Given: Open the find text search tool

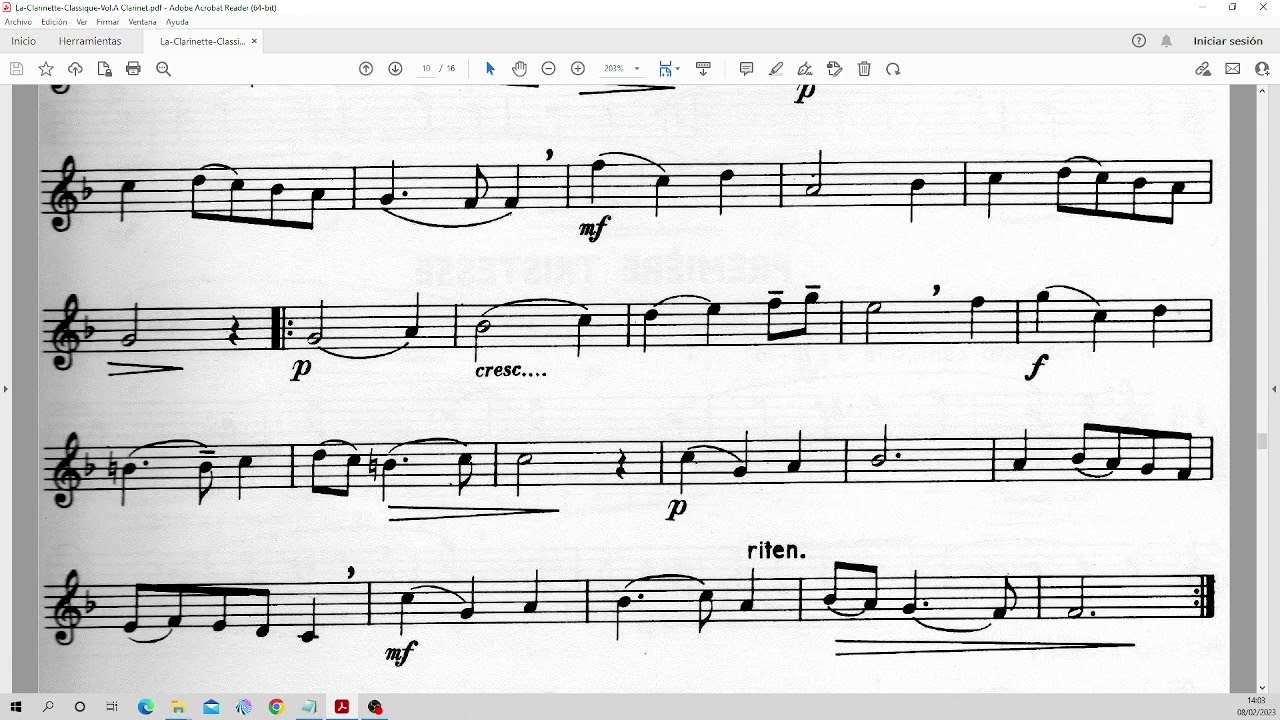Looking at the screenshot, I should (x=164, y=69).
